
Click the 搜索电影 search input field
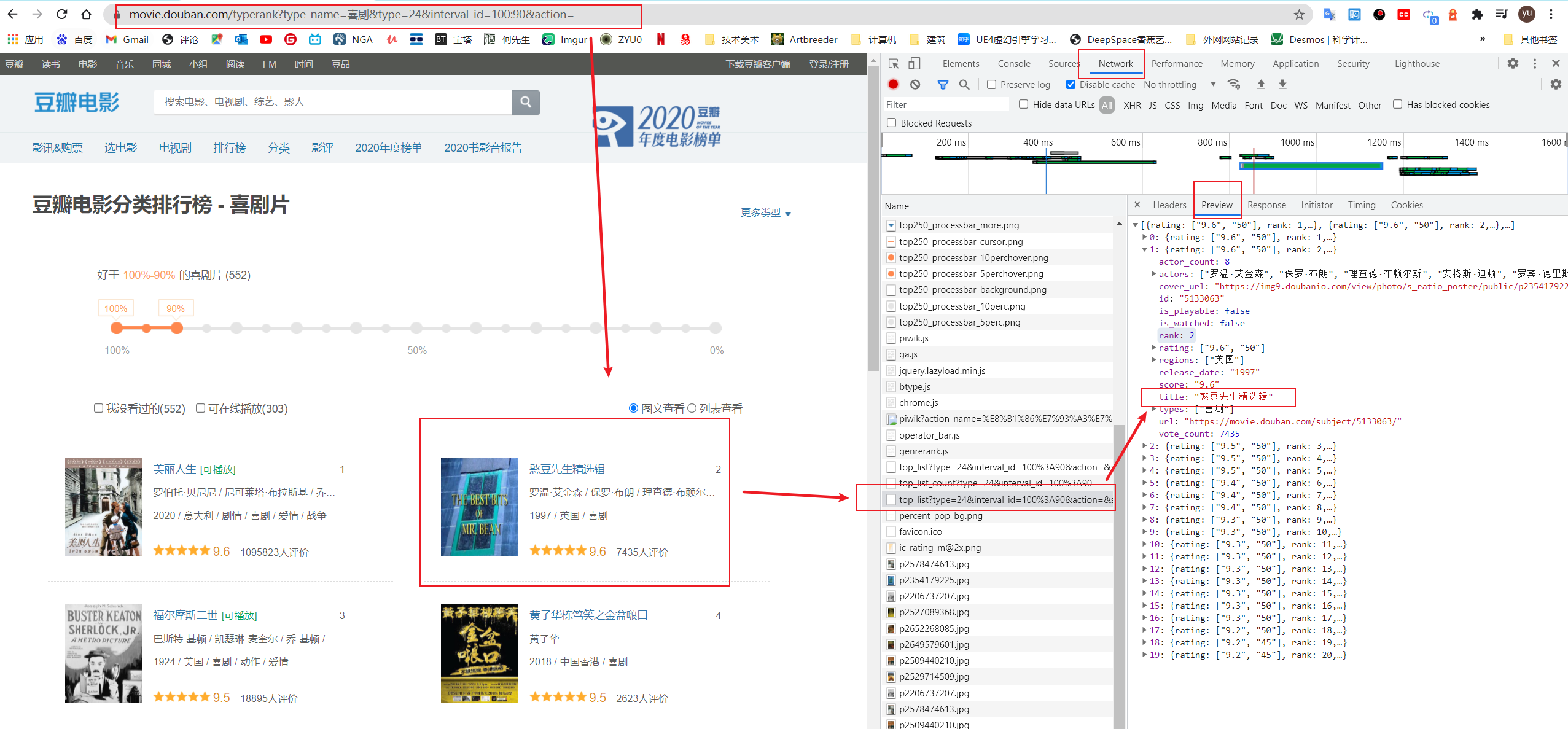click(332, 102)
